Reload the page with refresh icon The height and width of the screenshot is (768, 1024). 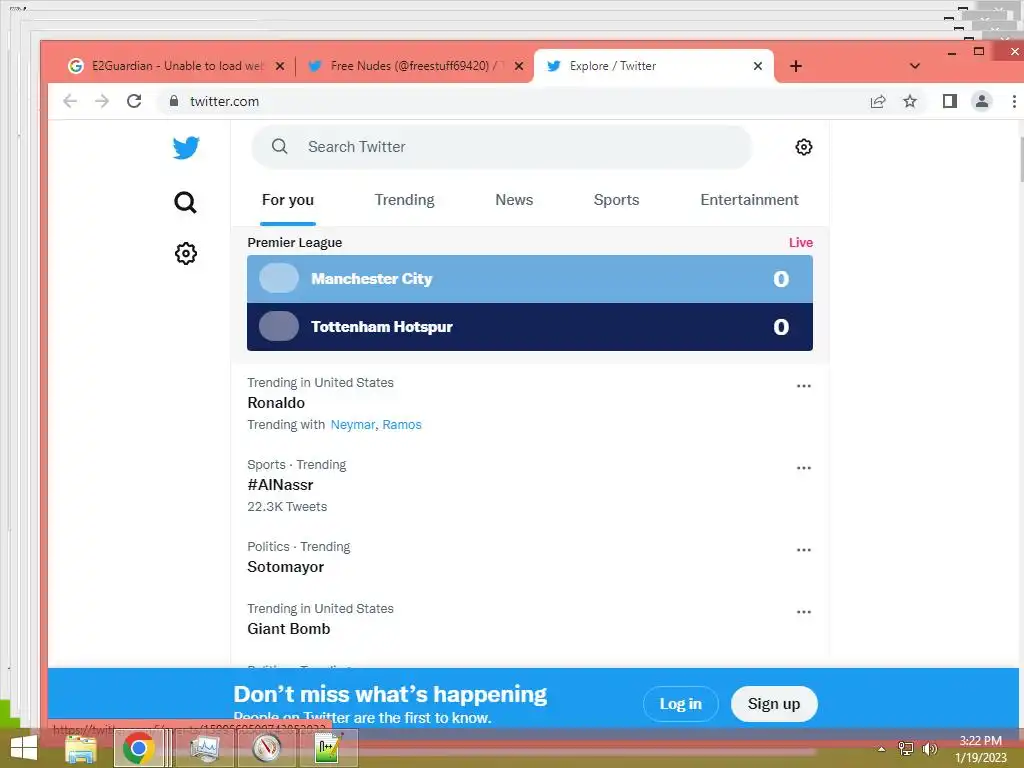(x=134, y=101)
